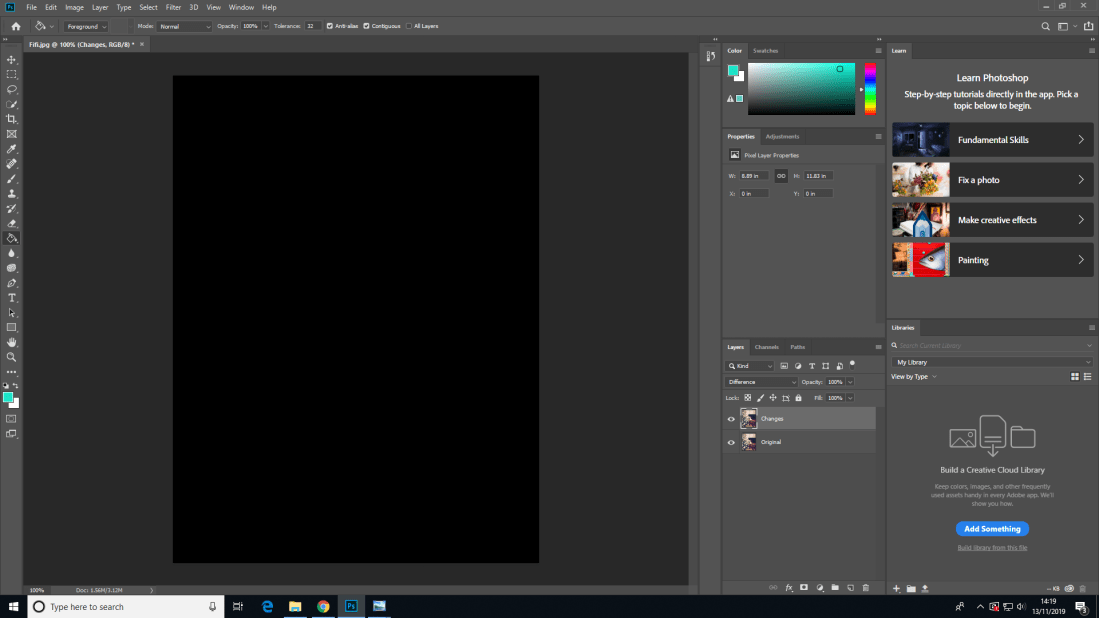The image size is (1099, 618).
Task: Select the Horizontal Type tool
Action: click(12, 298)
